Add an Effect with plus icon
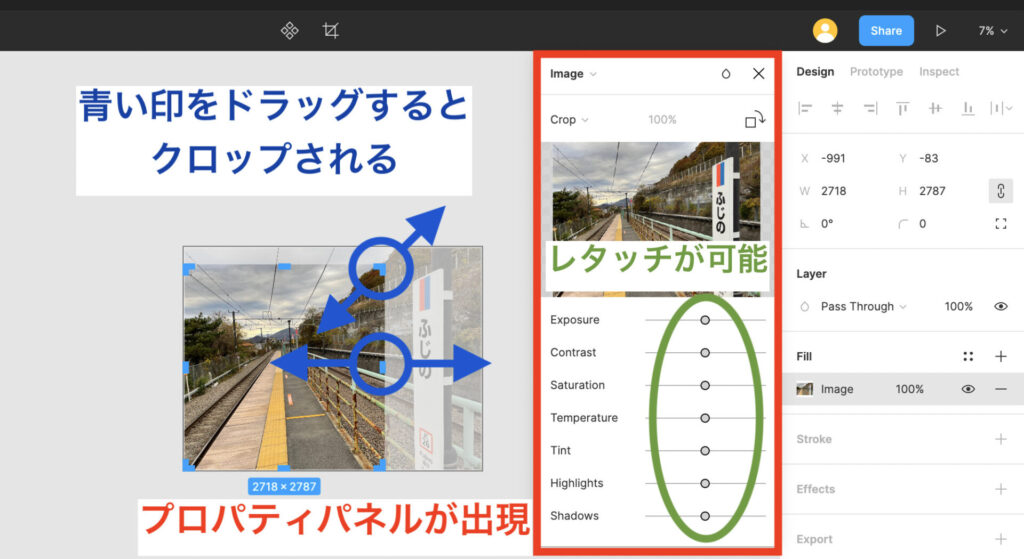Screen dimensions: 1024x559 1000,488
